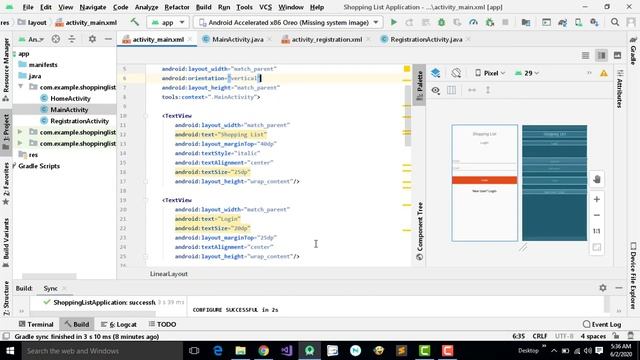Open the Refactor menu

point(177,7)
